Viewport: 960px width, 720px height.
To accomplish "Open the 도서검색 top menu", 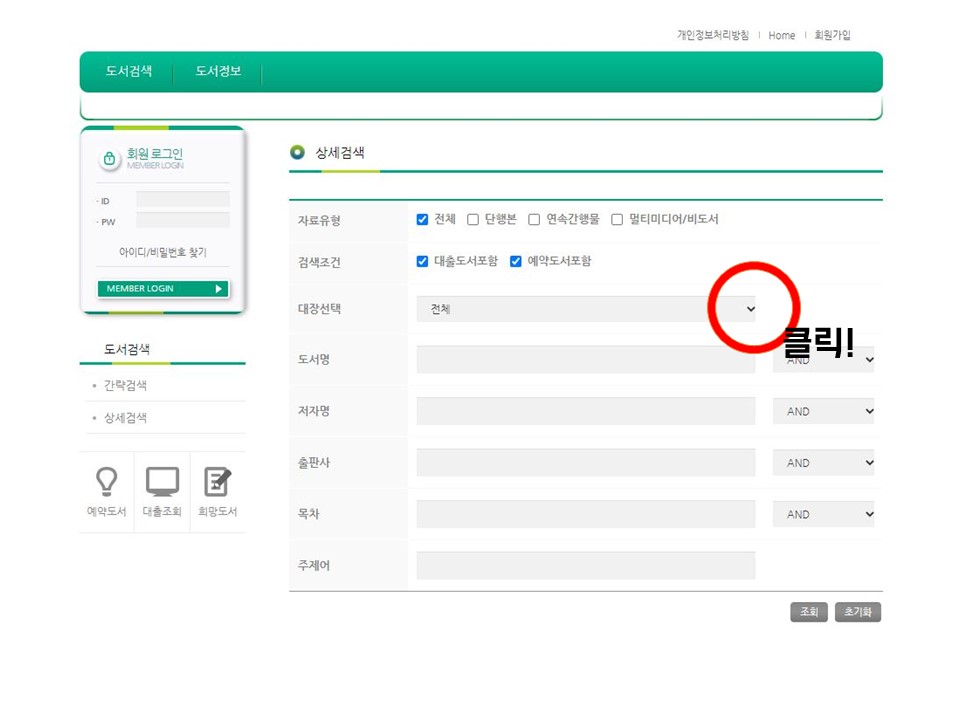I will click(129, 72).
